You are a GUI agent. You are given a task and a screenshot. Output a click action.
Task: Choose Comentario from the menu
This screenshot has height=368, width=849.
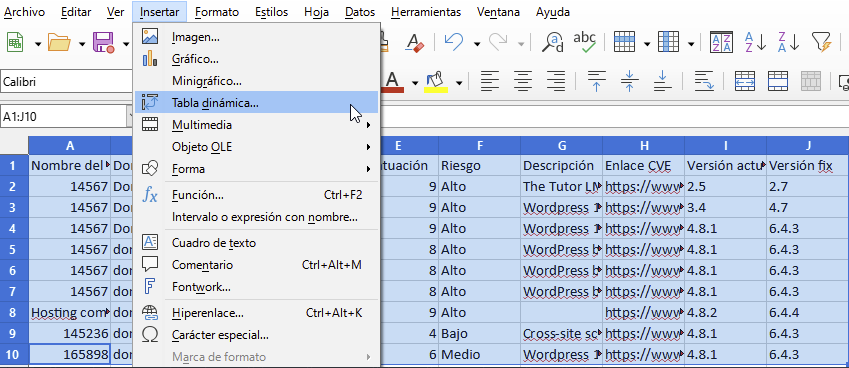tap(257, 265)
